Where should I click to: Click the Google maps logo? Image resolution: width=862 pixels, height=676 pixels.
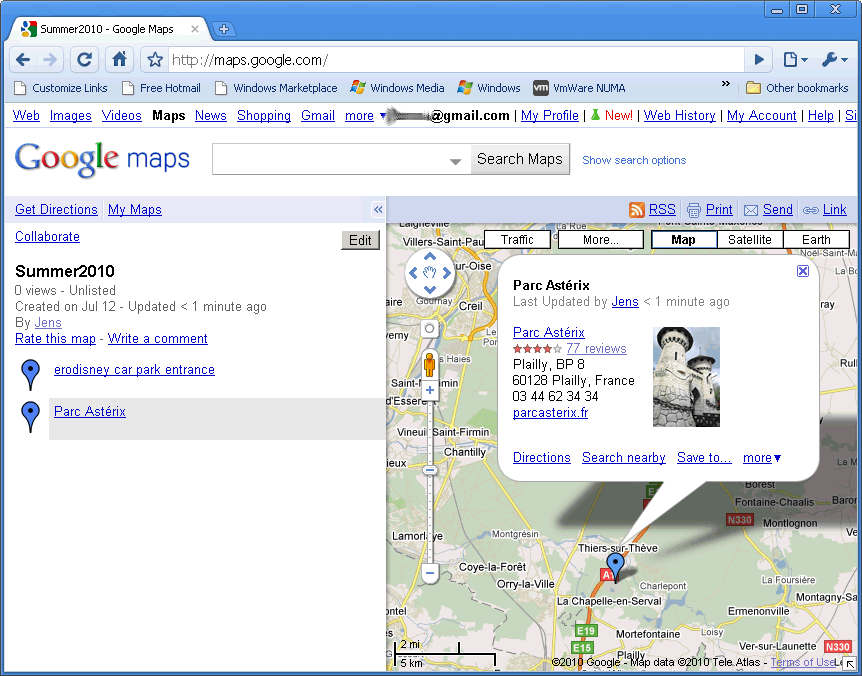click(102, 159)
